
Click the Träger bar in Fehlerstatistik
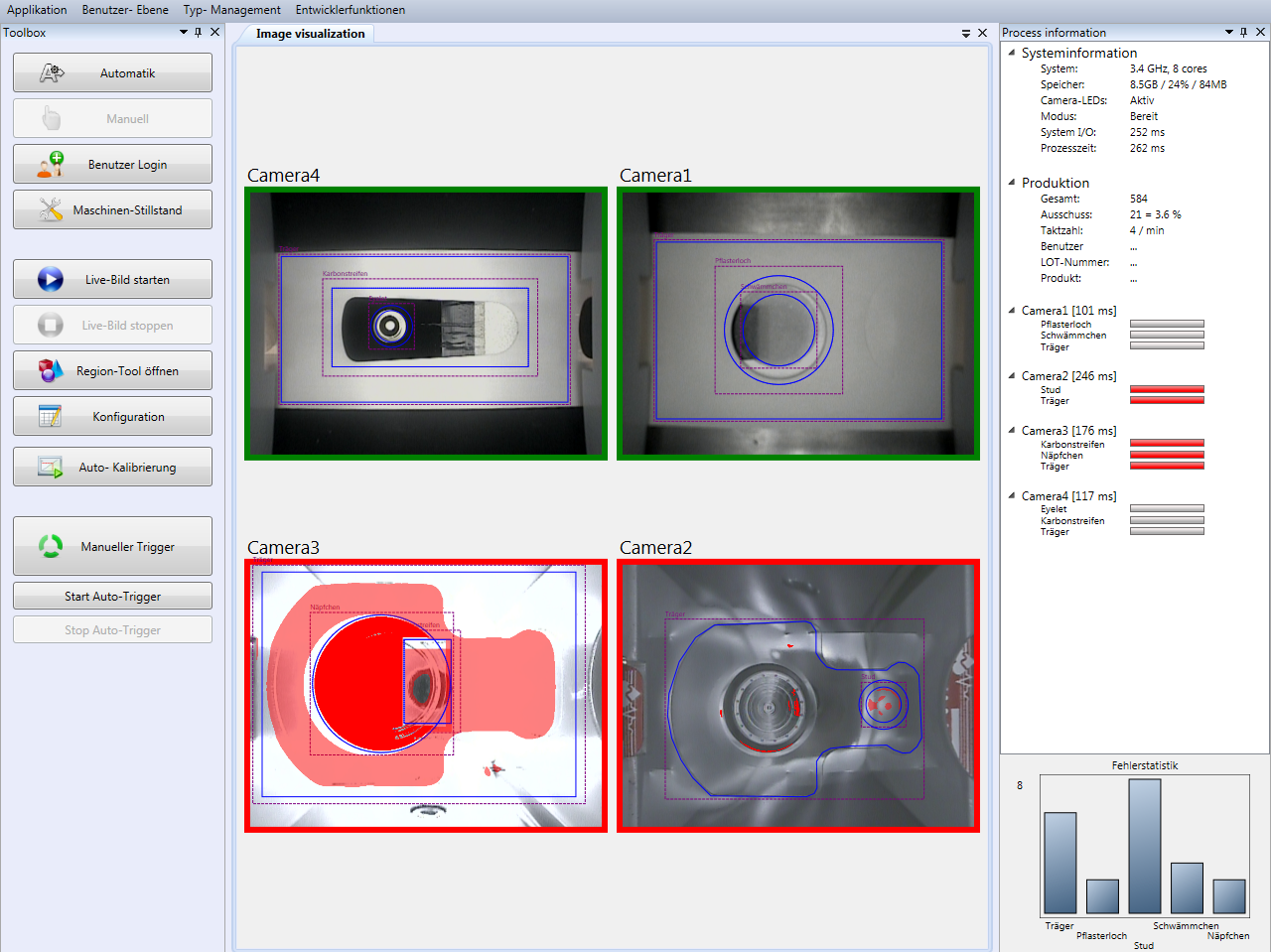click(1060, 863)
